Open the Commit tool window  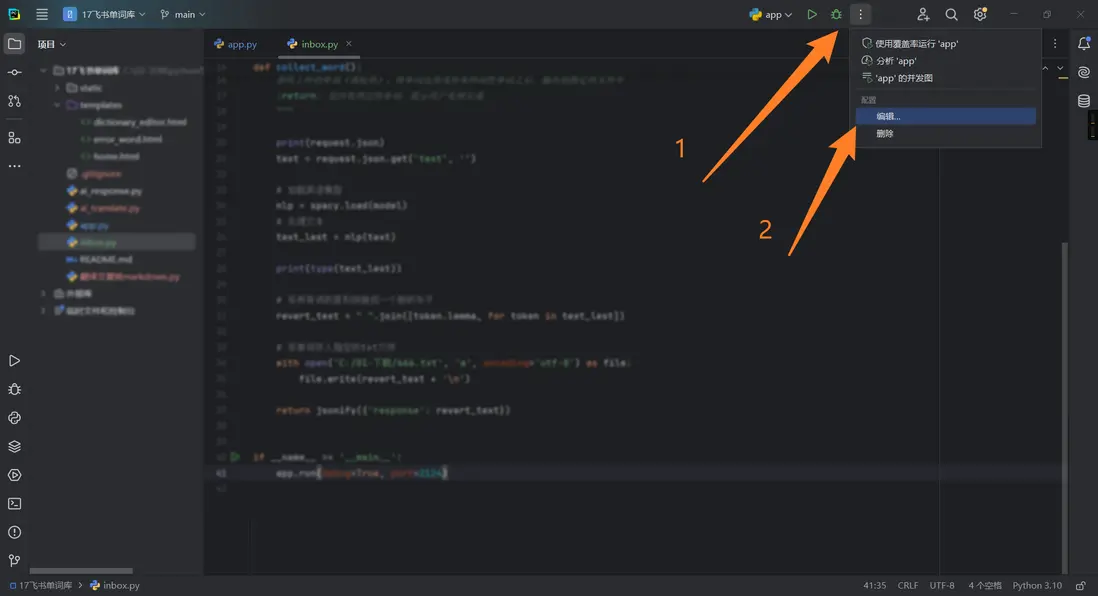(14, 73)
